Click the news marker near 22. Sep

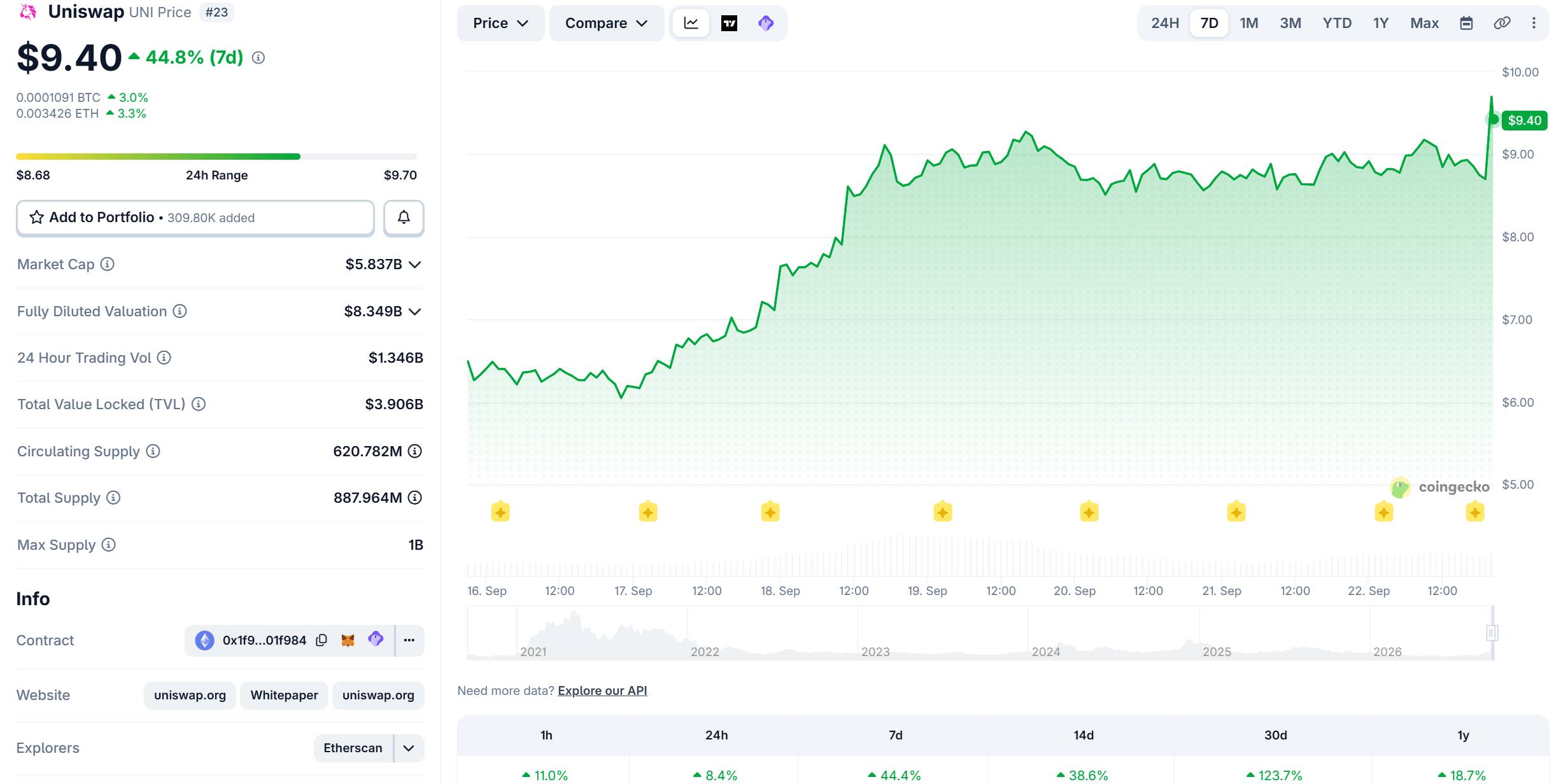click(x=1384, y=512)
